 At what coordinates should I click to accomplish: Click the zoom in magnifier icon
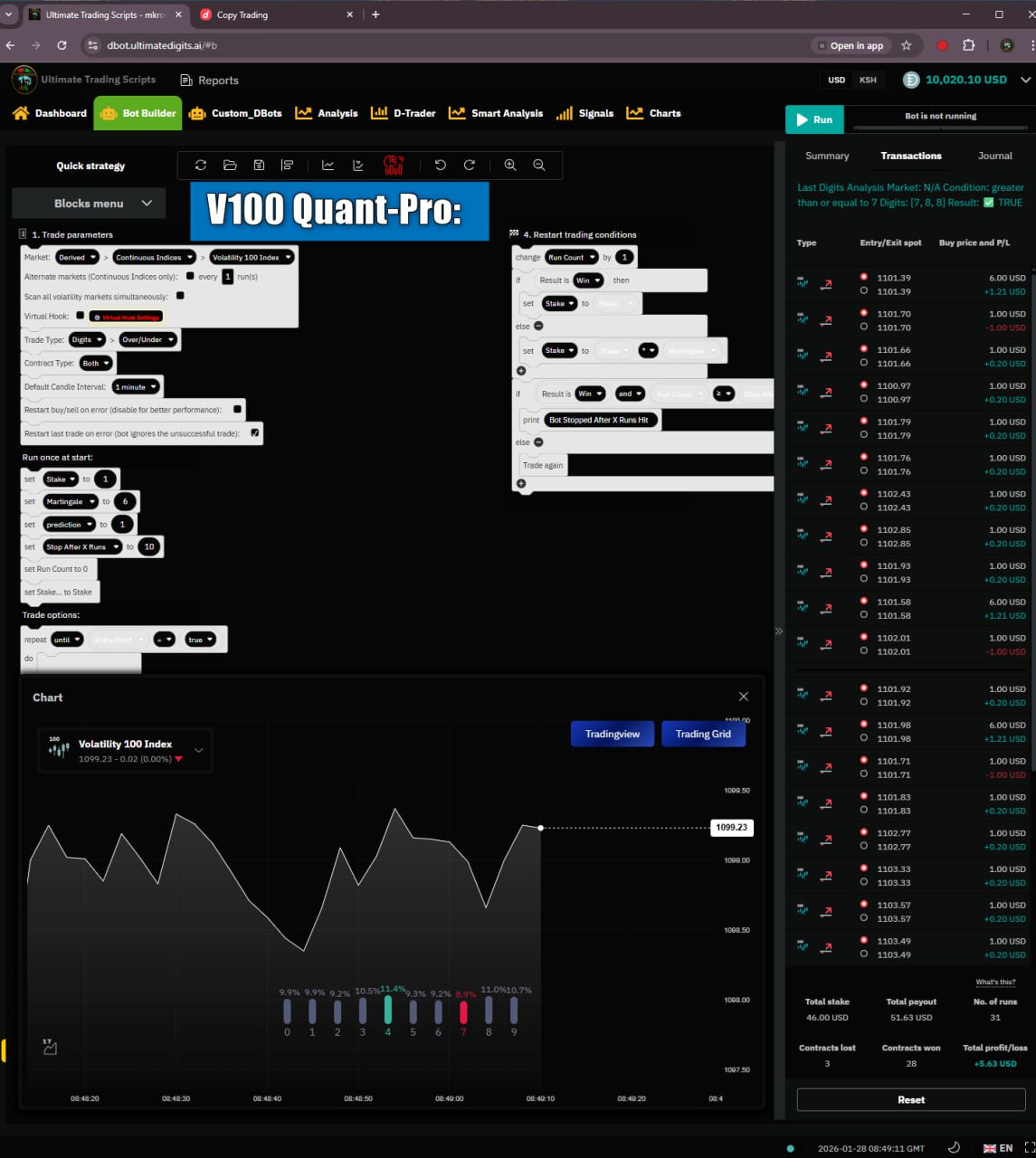tap(510, 165)
